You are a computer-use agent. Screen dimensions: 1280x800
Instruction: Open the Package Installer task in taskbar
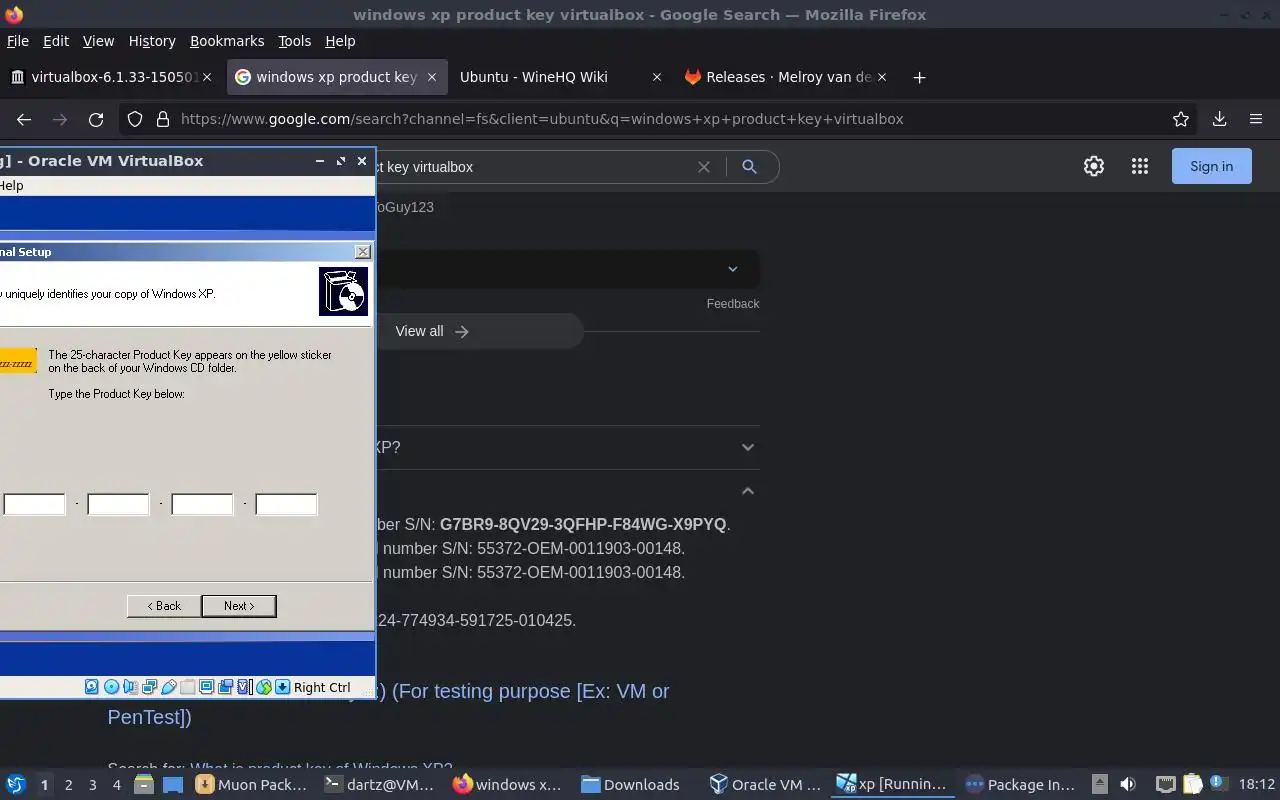(x=1021, y=785)
